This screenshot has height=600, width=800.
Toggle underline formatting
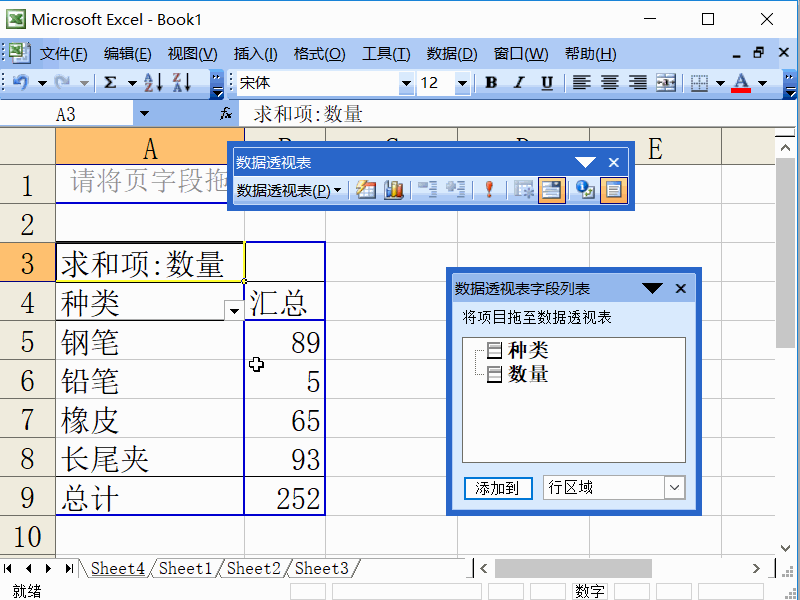pyautogui.click(x=547, y=82)
